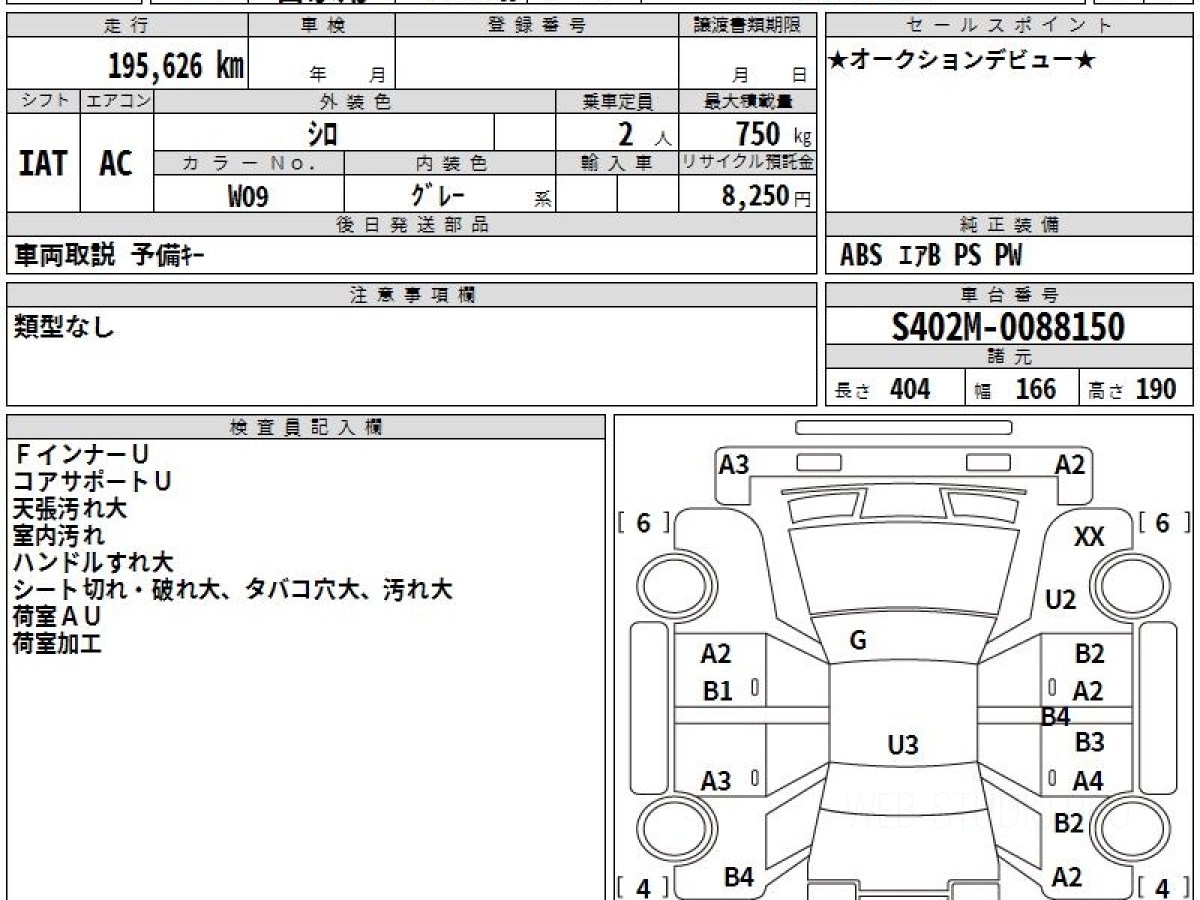Viewport: 1200px width, 900px height.
Task: Click the seating capacity value 2 人
Action: [x=643, y=133]
